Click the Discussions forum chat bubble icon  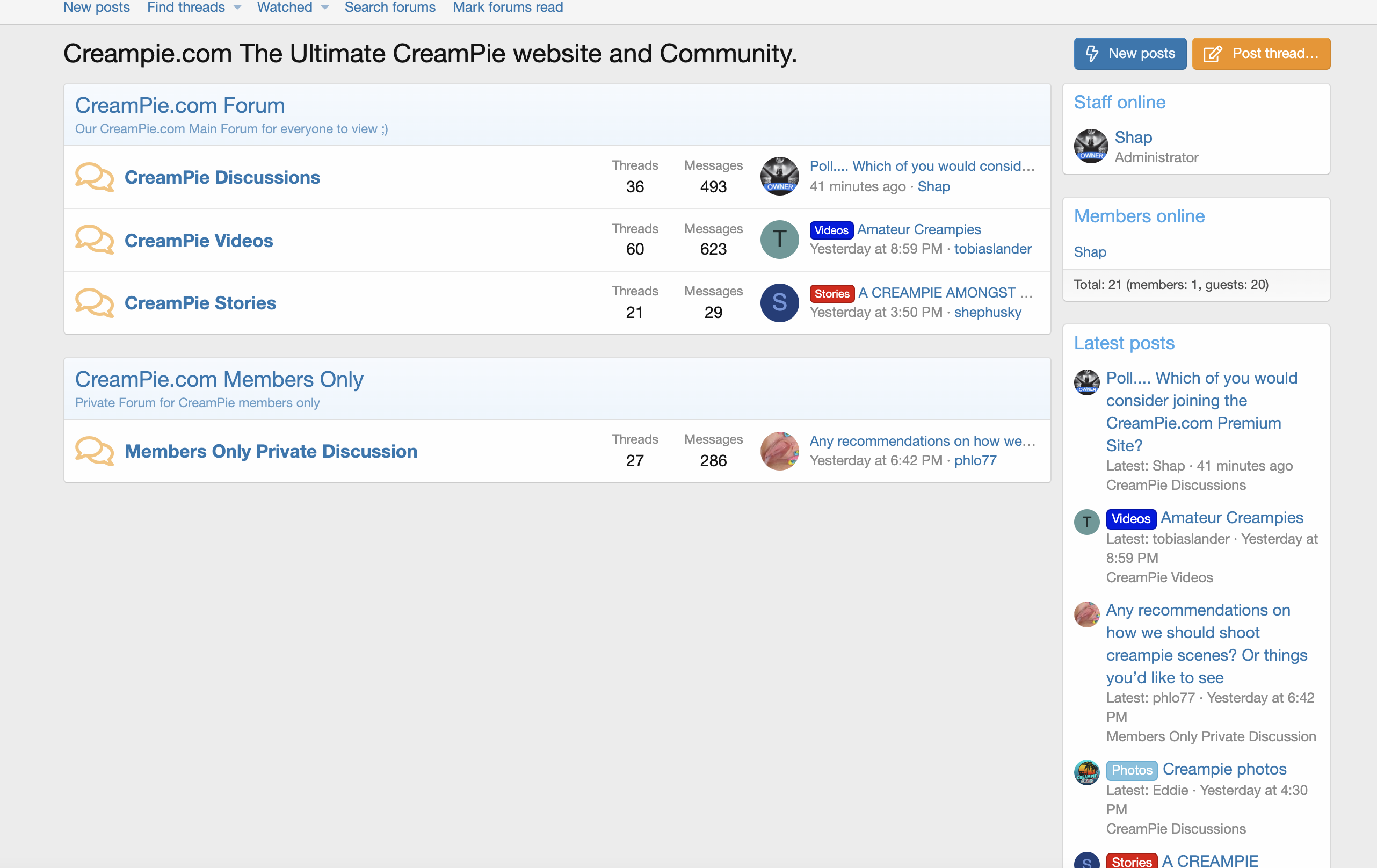click(x=95, y=177)
